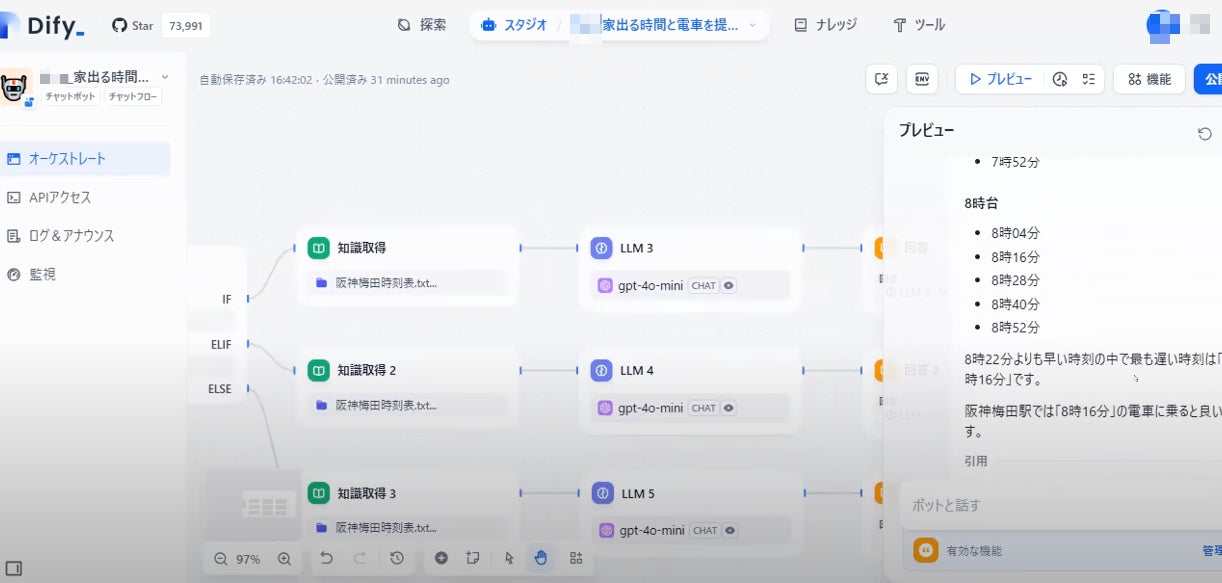The height and width of the screenshot is (583, 1222).
Task: Click the ELSE branch label
Action: tap(220, 389)
